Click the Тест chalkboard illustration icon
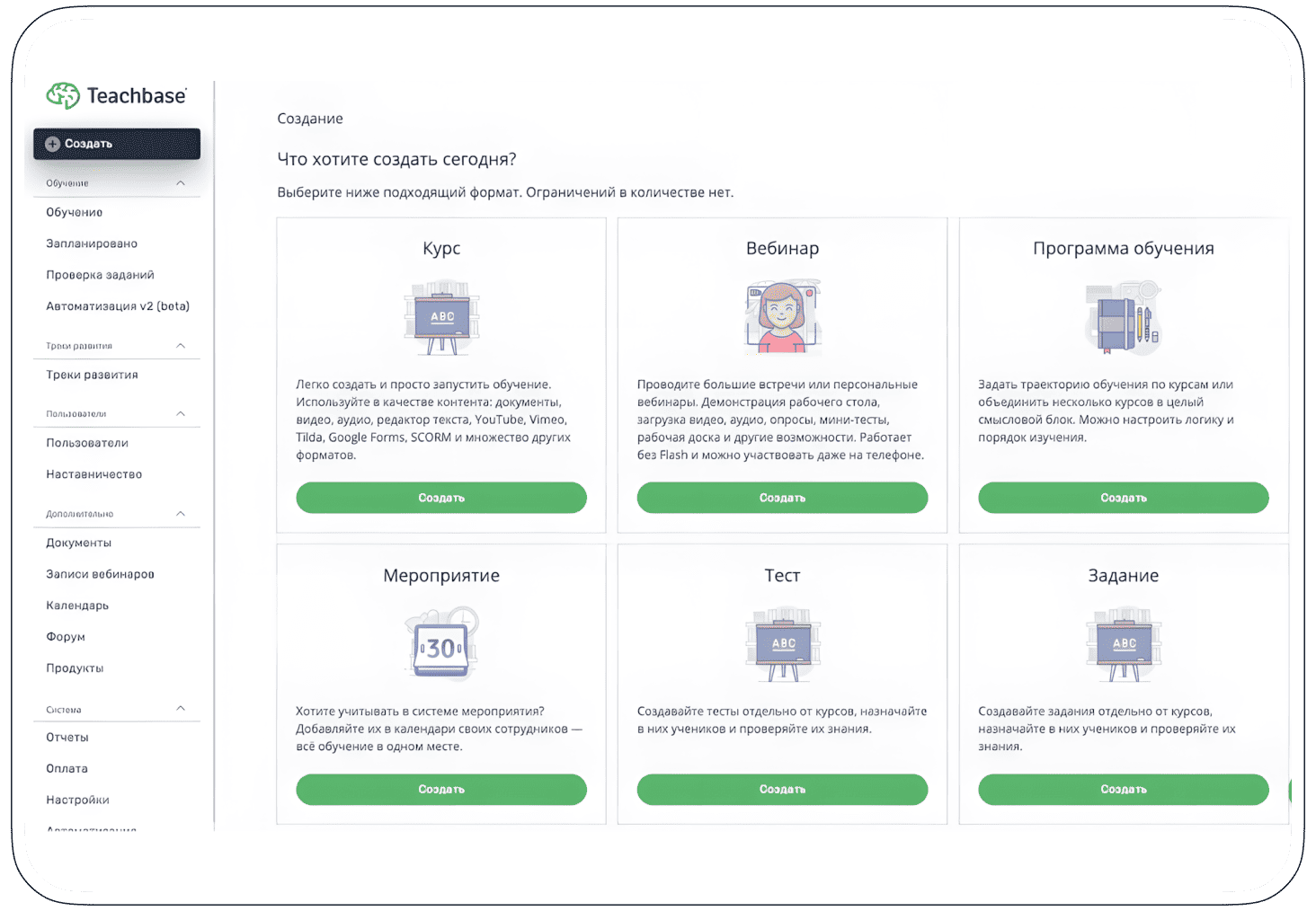The width and height of the screenshot is (1316, 911). (x=782, y=644)
